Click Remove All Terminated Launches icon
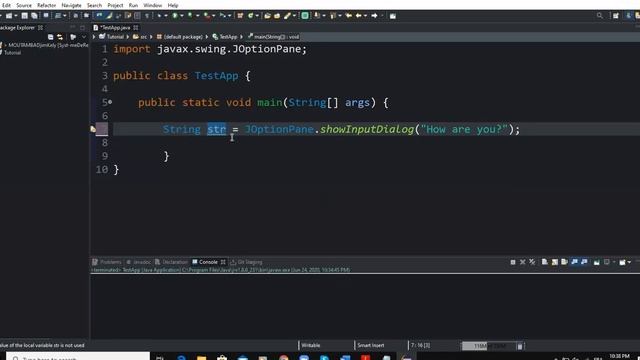The image size is (640, 360). (x=532, y=262)
